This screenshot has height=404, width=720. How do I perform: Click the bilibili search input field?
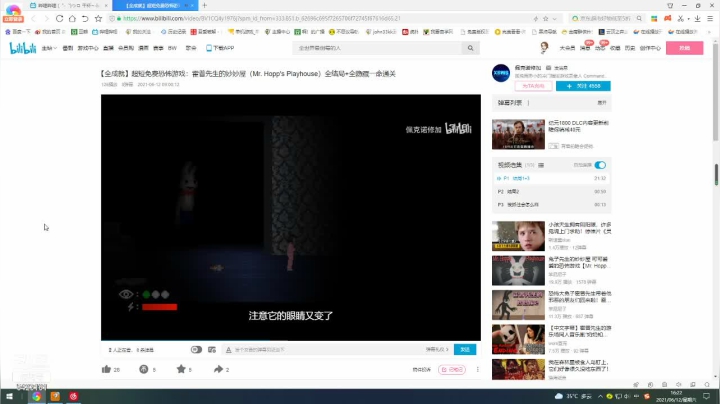pyautogui.click(x=377, y=48)
